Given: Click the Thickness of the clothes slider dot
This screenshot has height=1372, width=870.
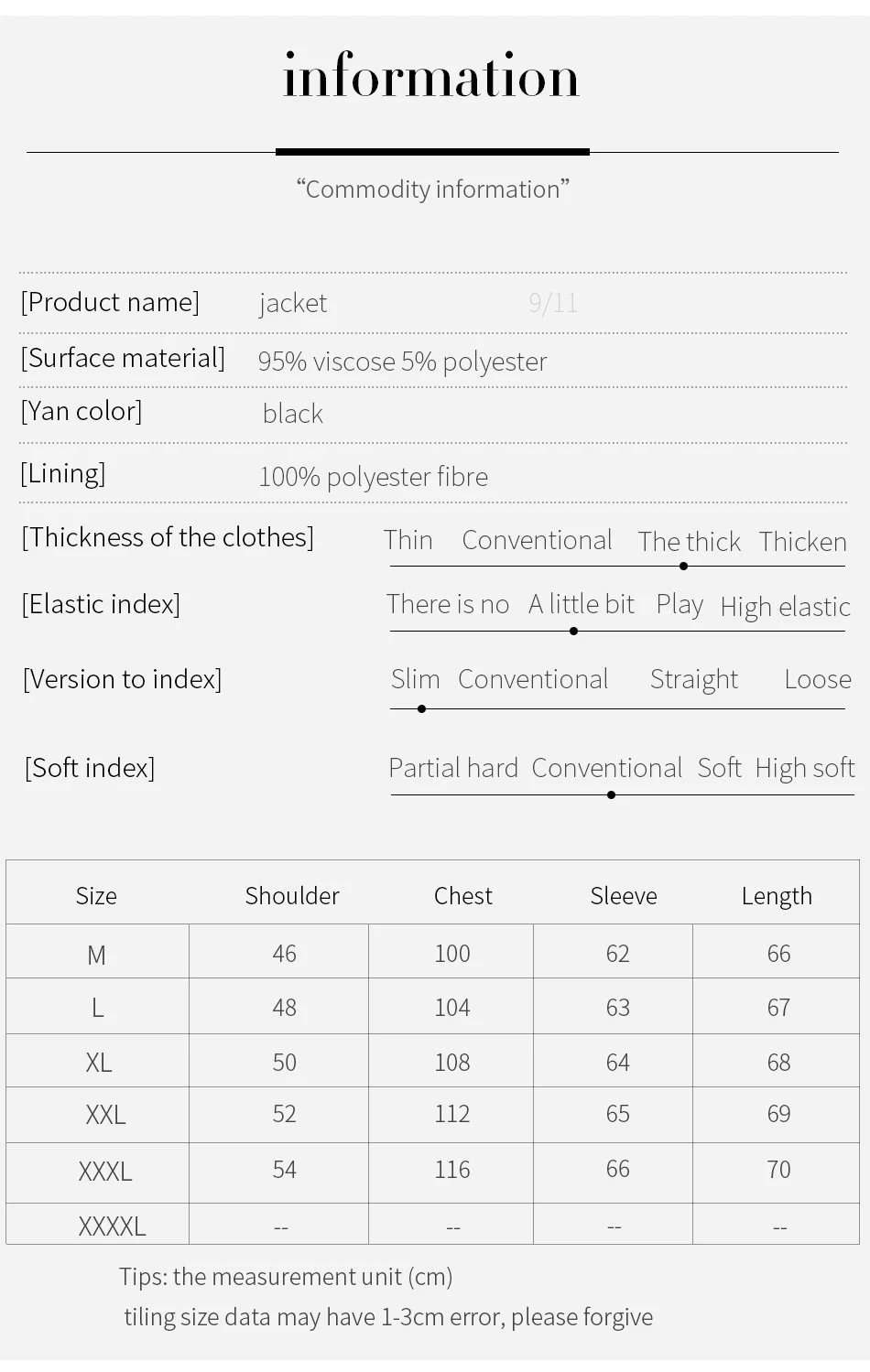Looking at the screenshot, I should [683, 566].
